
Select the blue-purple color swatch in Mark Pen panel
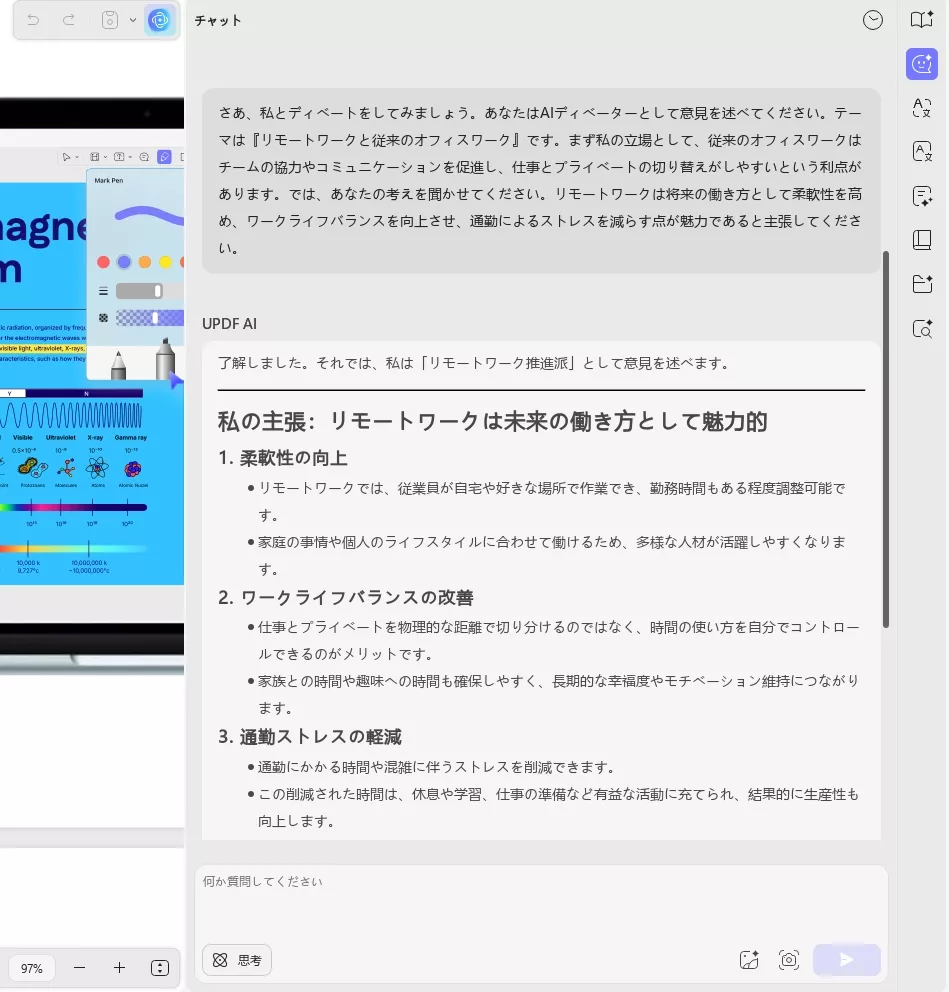[124, 262]
